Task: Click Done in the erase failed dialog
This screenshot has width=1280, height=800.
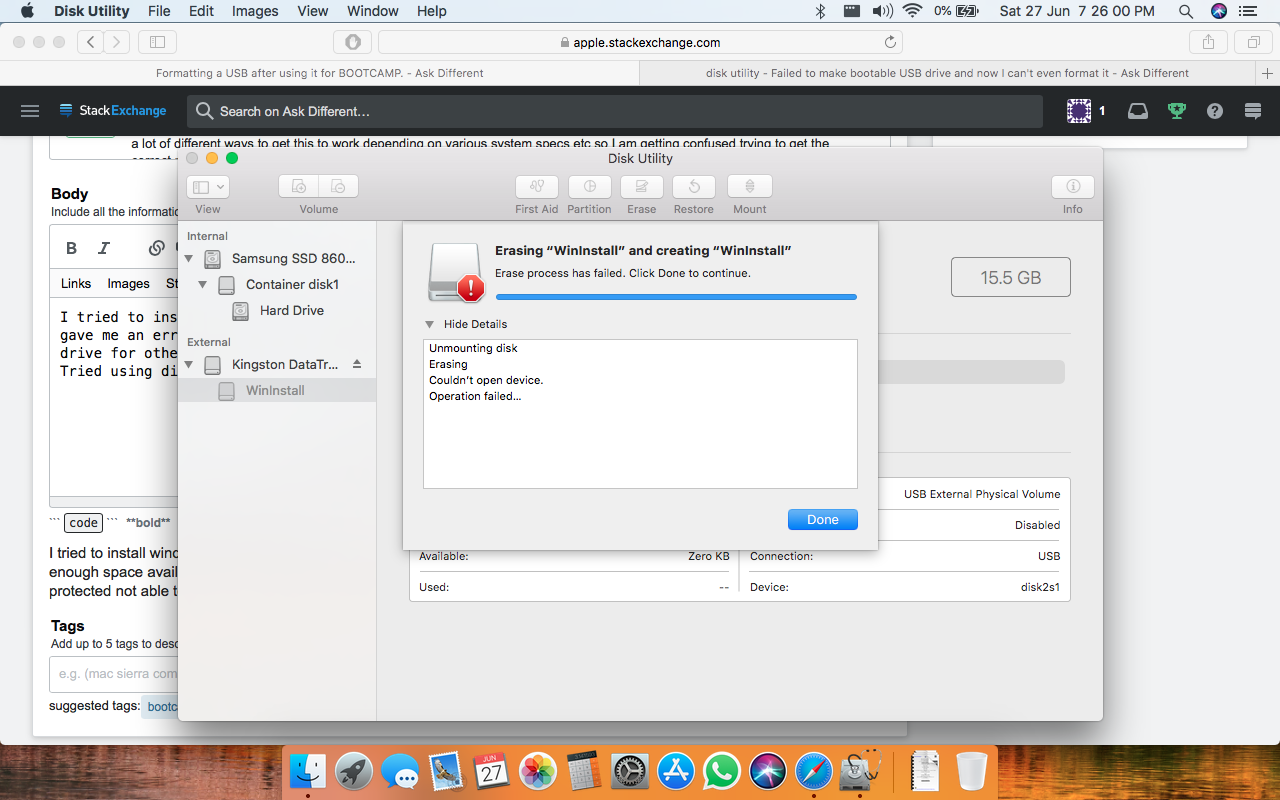Action: 822,519
